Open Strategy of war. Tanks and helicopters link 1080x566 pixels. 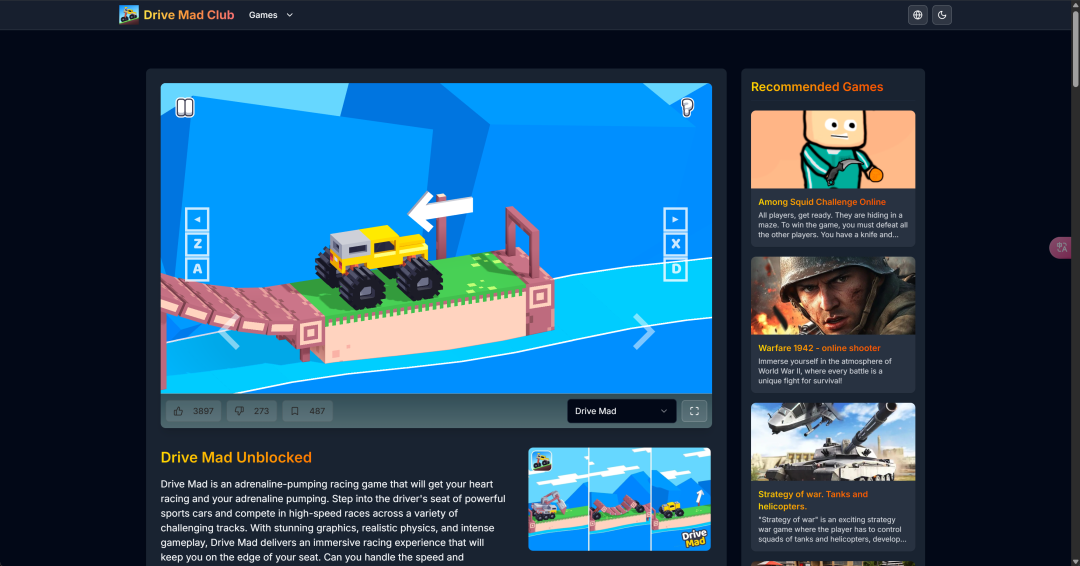[x=813, y=500]
